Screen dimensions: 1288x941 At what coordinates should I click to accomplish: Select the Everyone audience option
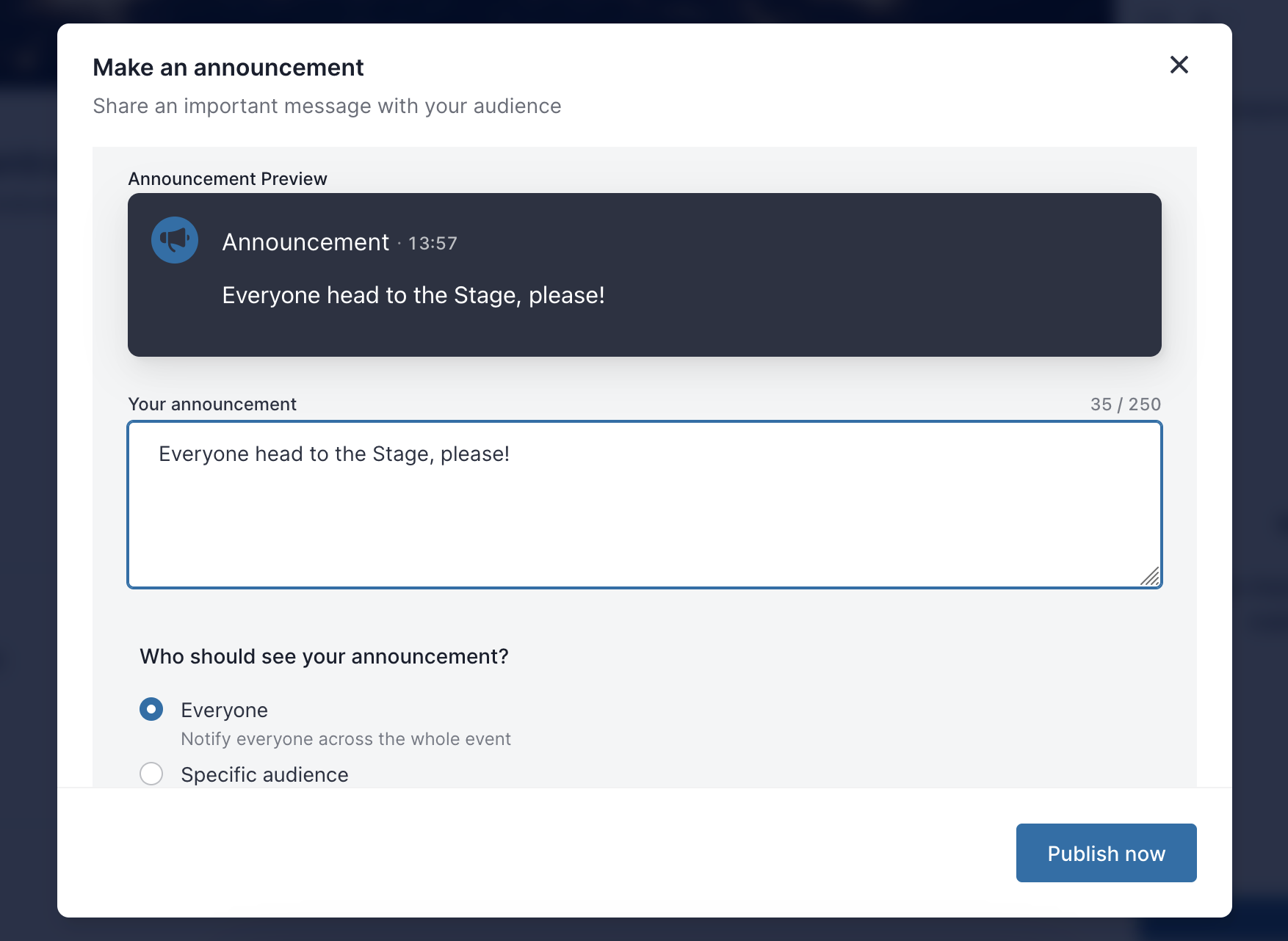151,709
